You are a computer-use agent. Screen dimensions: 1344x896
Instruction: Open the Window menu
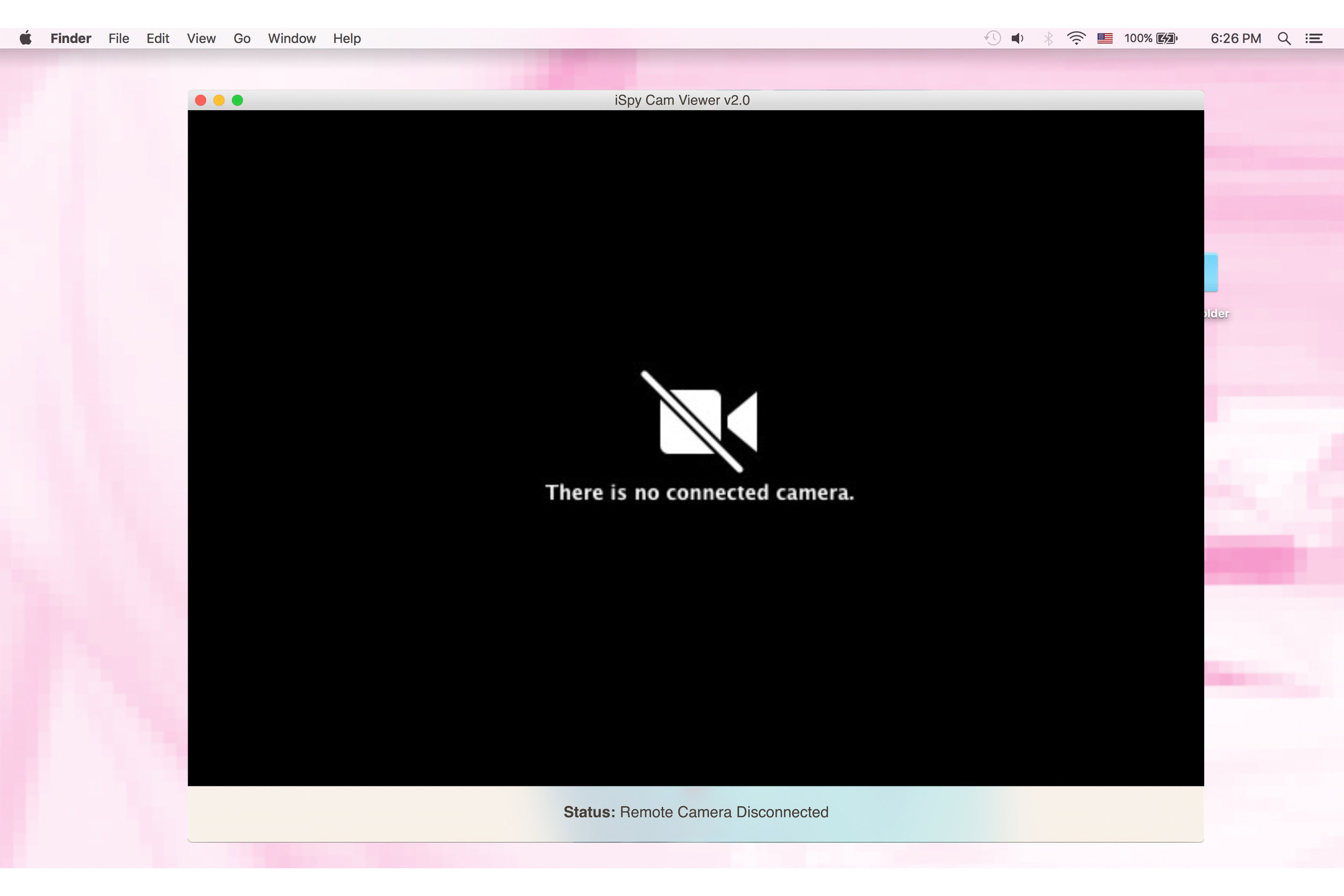click(x=292, y=38)
